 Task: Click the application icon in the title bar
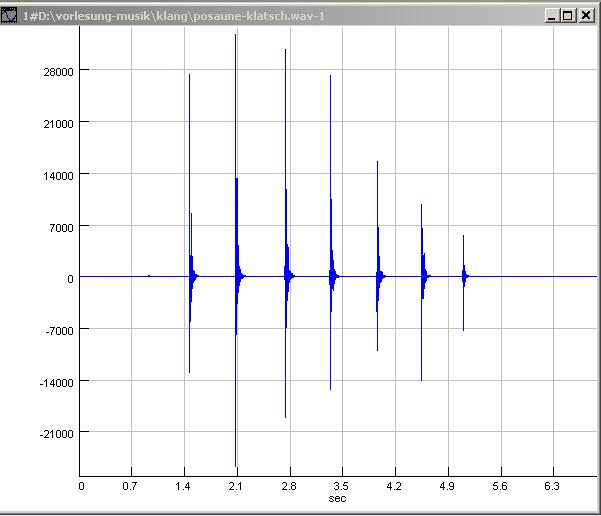(10, 16)
